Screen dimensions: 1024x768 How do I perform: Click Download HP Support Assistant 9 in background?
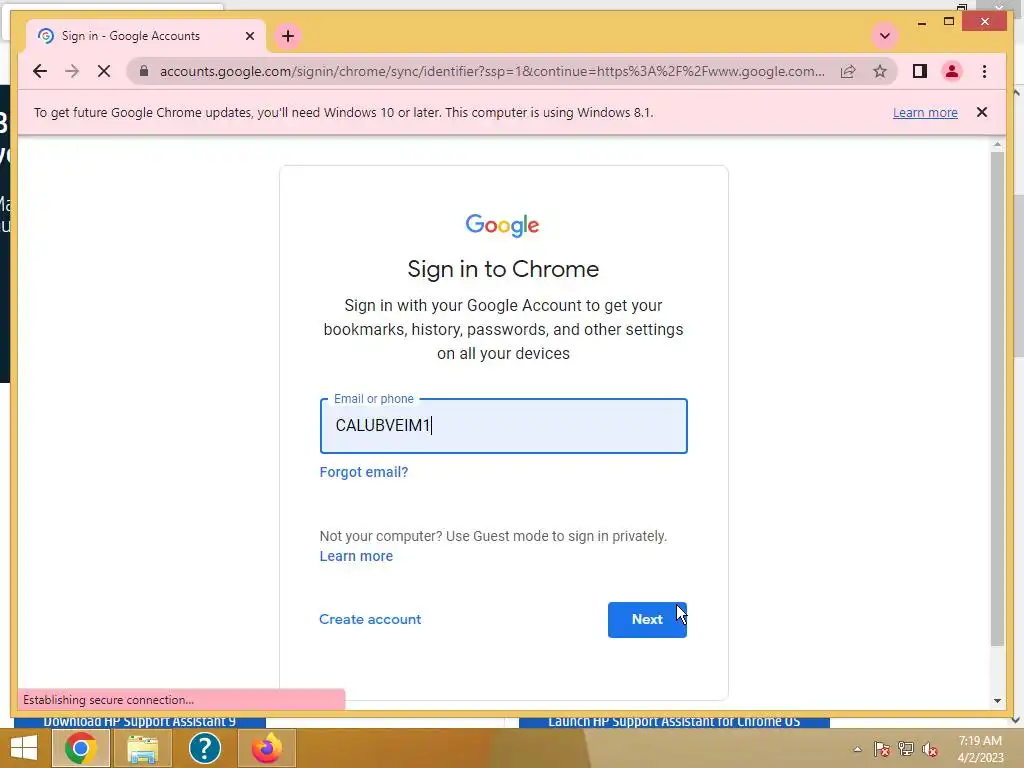[140, 722]
